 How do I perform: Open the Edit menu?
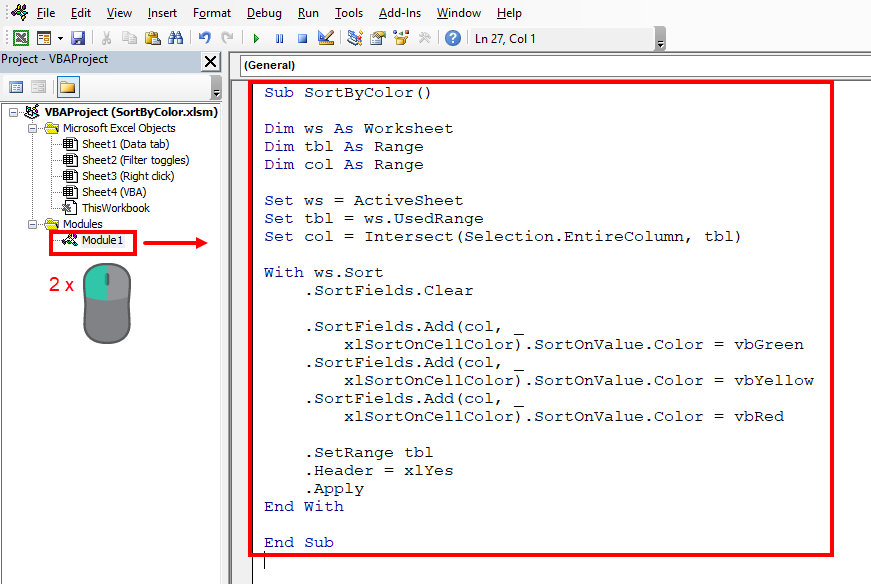click(81, 13)
